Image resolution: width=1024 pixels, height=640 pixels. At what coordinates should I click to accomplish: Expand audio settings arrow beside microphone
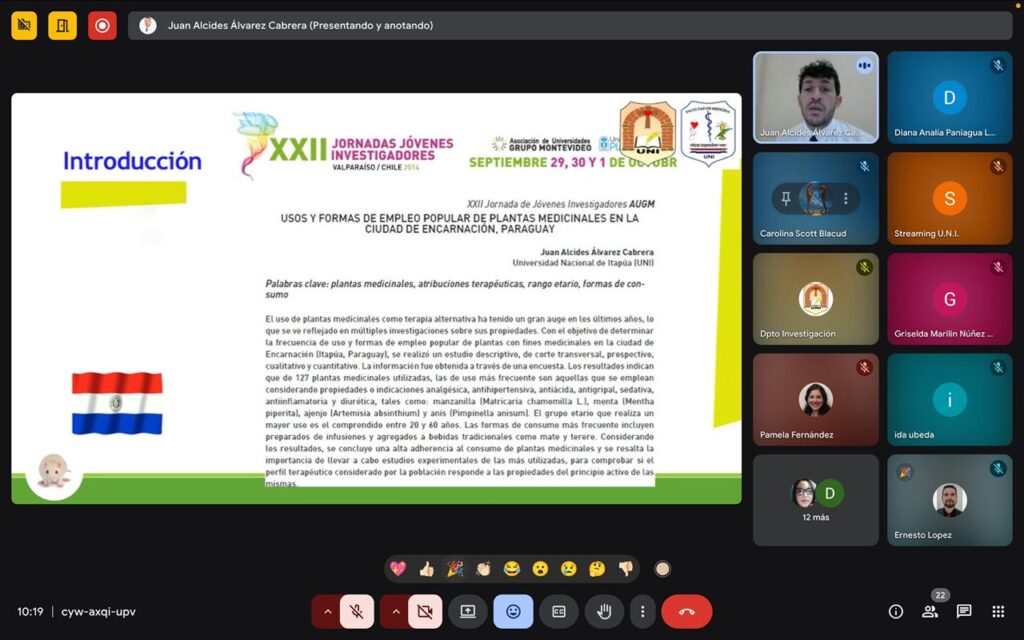[x=327, y=611]
